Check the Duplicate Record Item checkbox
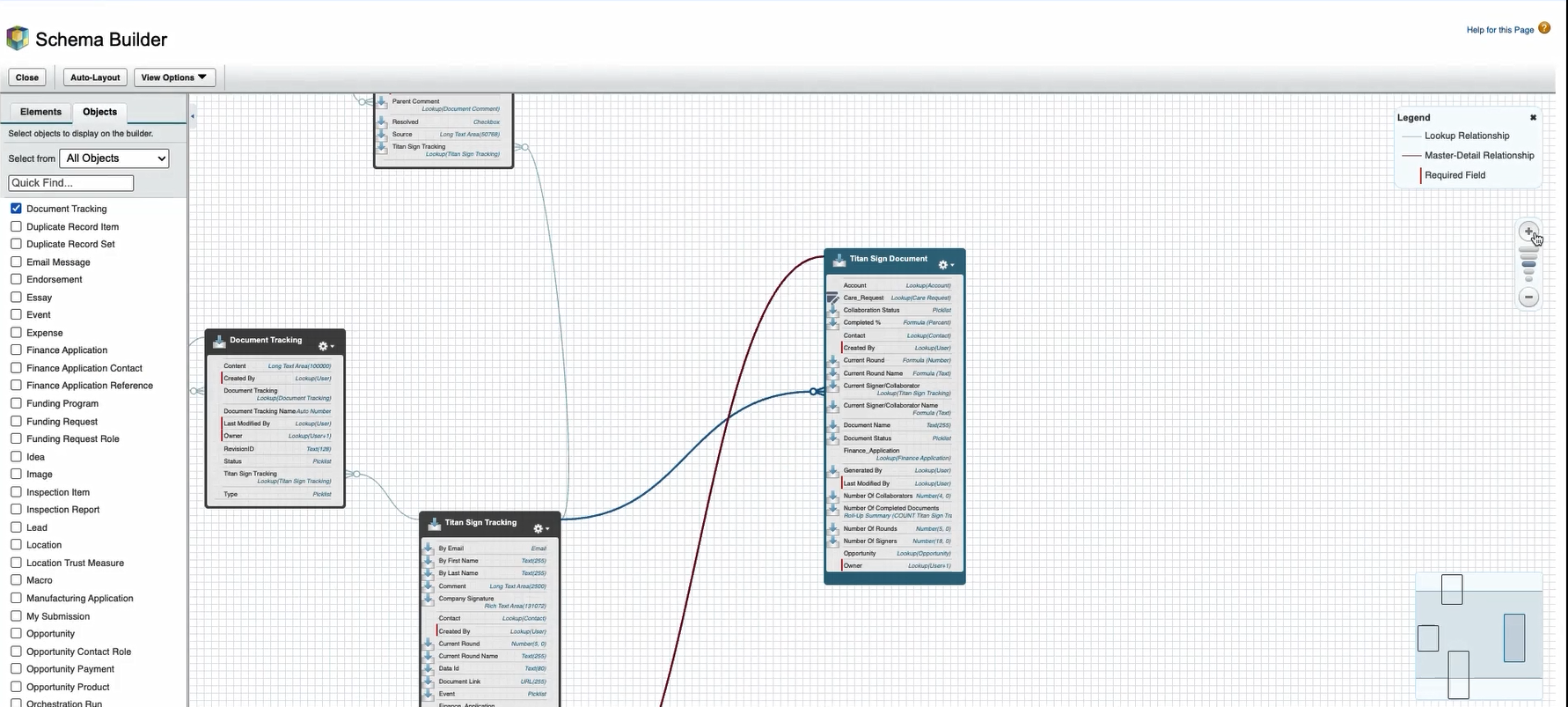 [16, 226]
